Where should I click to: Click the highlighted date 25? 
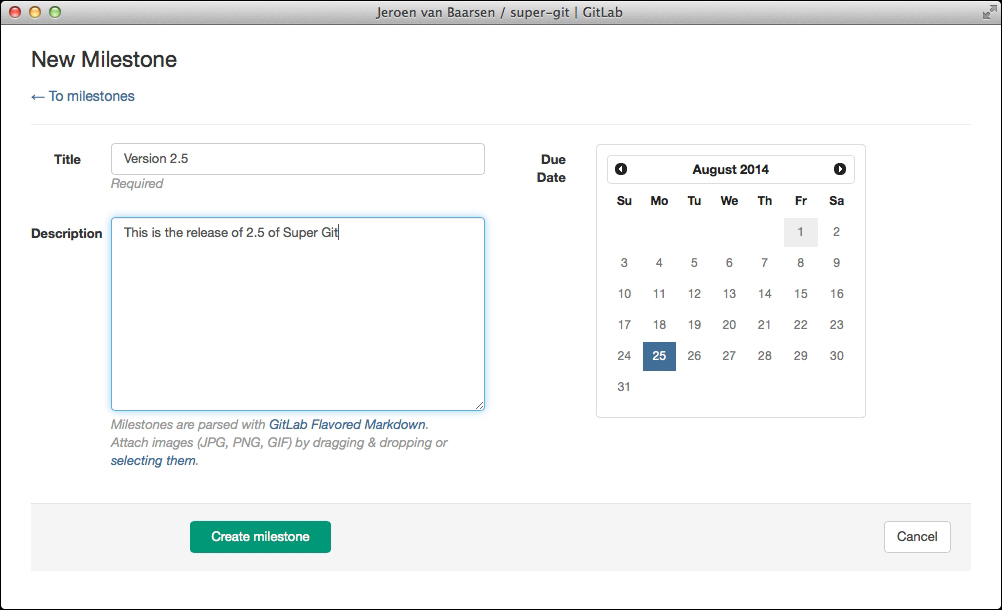point(659,356)
